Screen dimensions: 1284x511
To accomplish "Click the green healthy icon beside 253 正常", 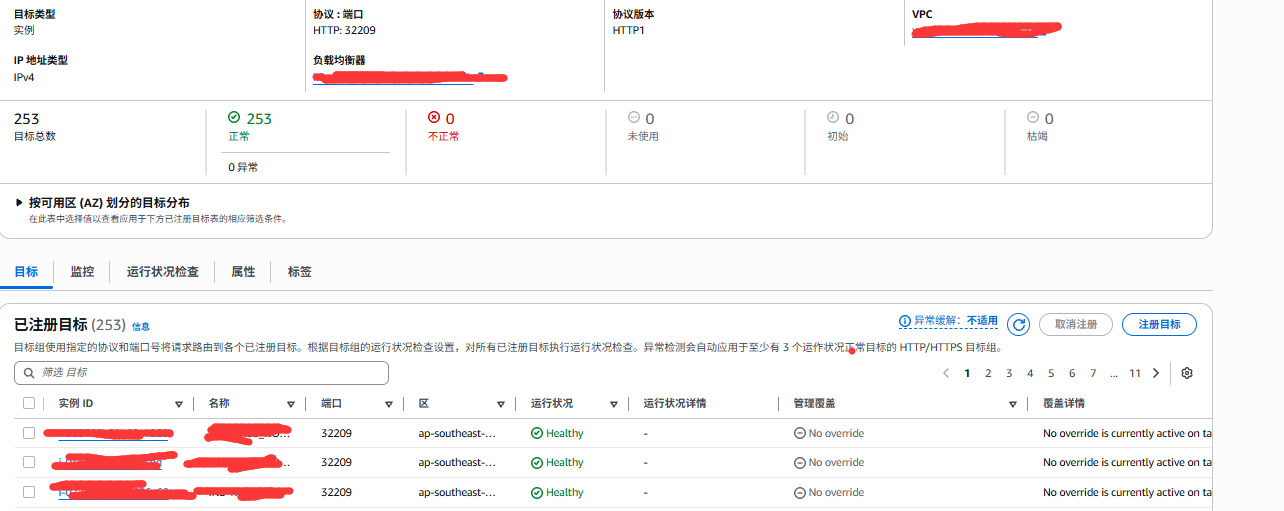I will point(234,118).
